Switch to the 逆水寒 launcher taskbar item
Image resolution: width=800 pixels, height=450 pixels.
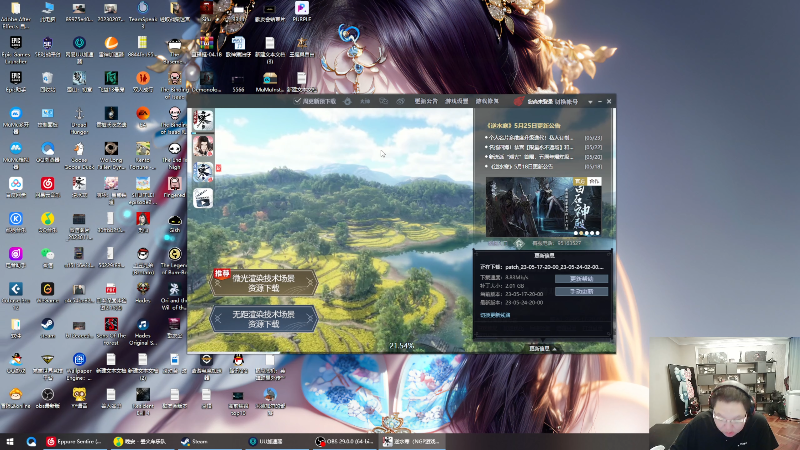[412, 441]
